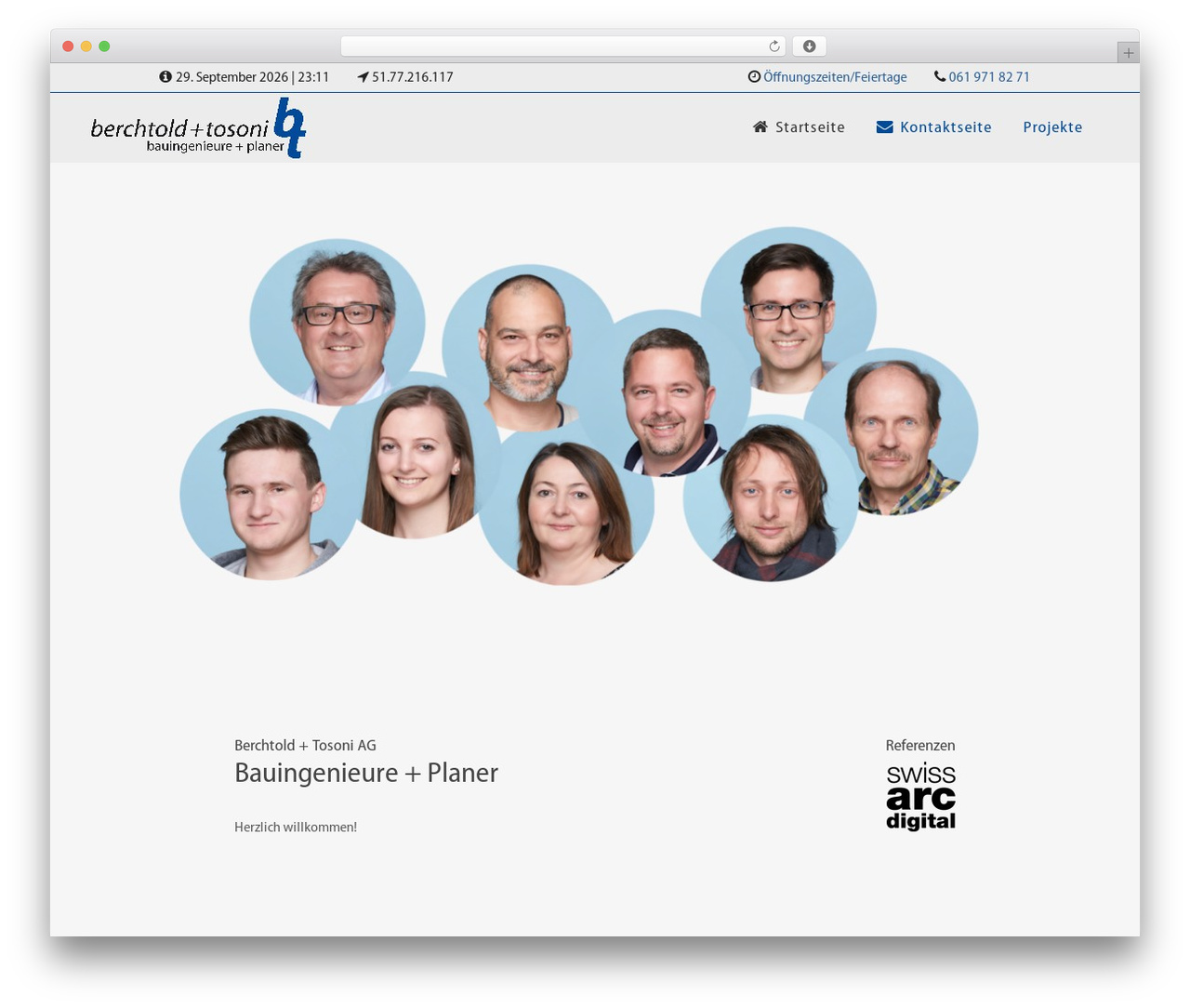This screenshot has width=1190, height=1008.
Task: Click the location arrow icon beside IP address
Action: 363,77
